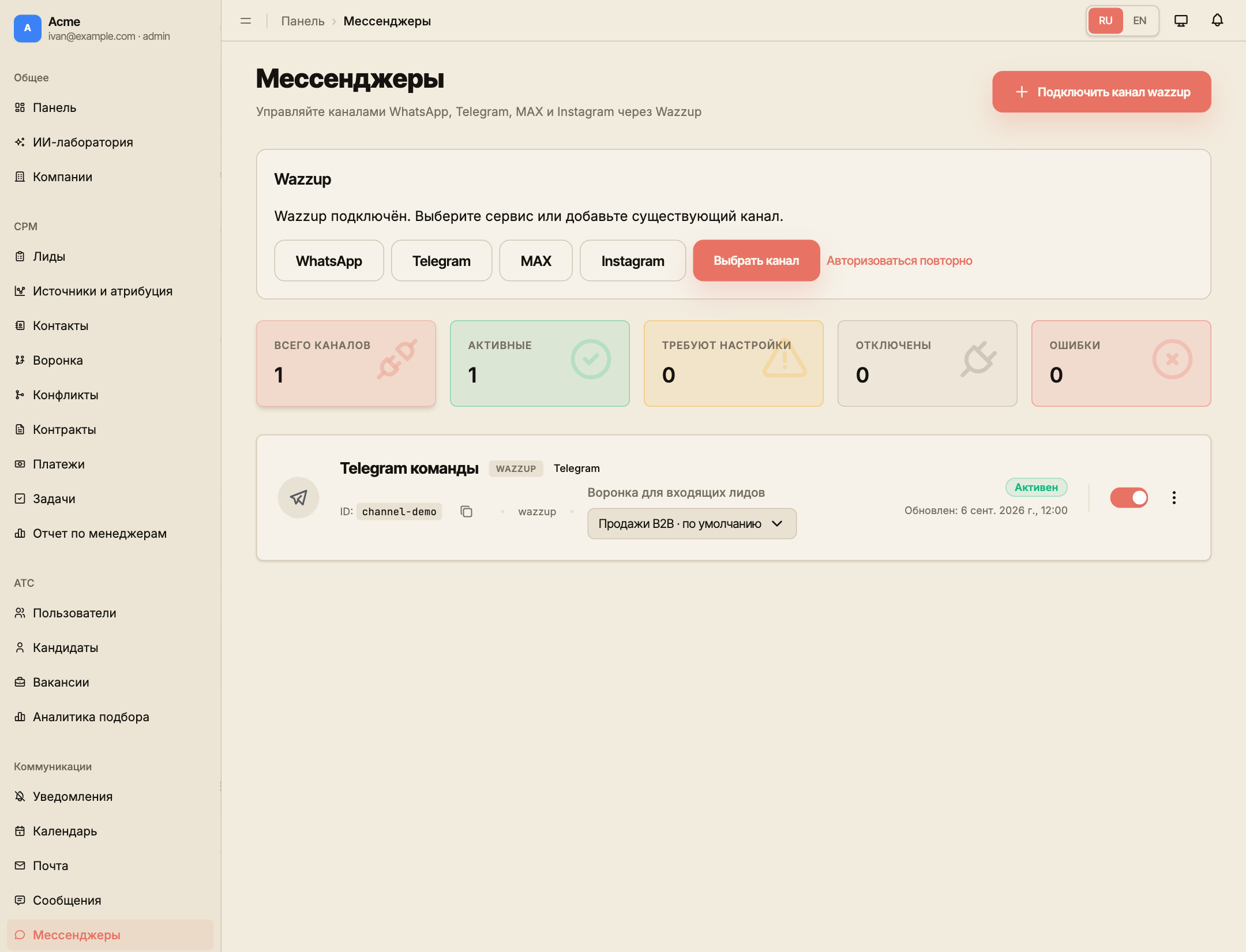Click the Отключены stat card
The image size is (1246, 952).
[928, 363]
